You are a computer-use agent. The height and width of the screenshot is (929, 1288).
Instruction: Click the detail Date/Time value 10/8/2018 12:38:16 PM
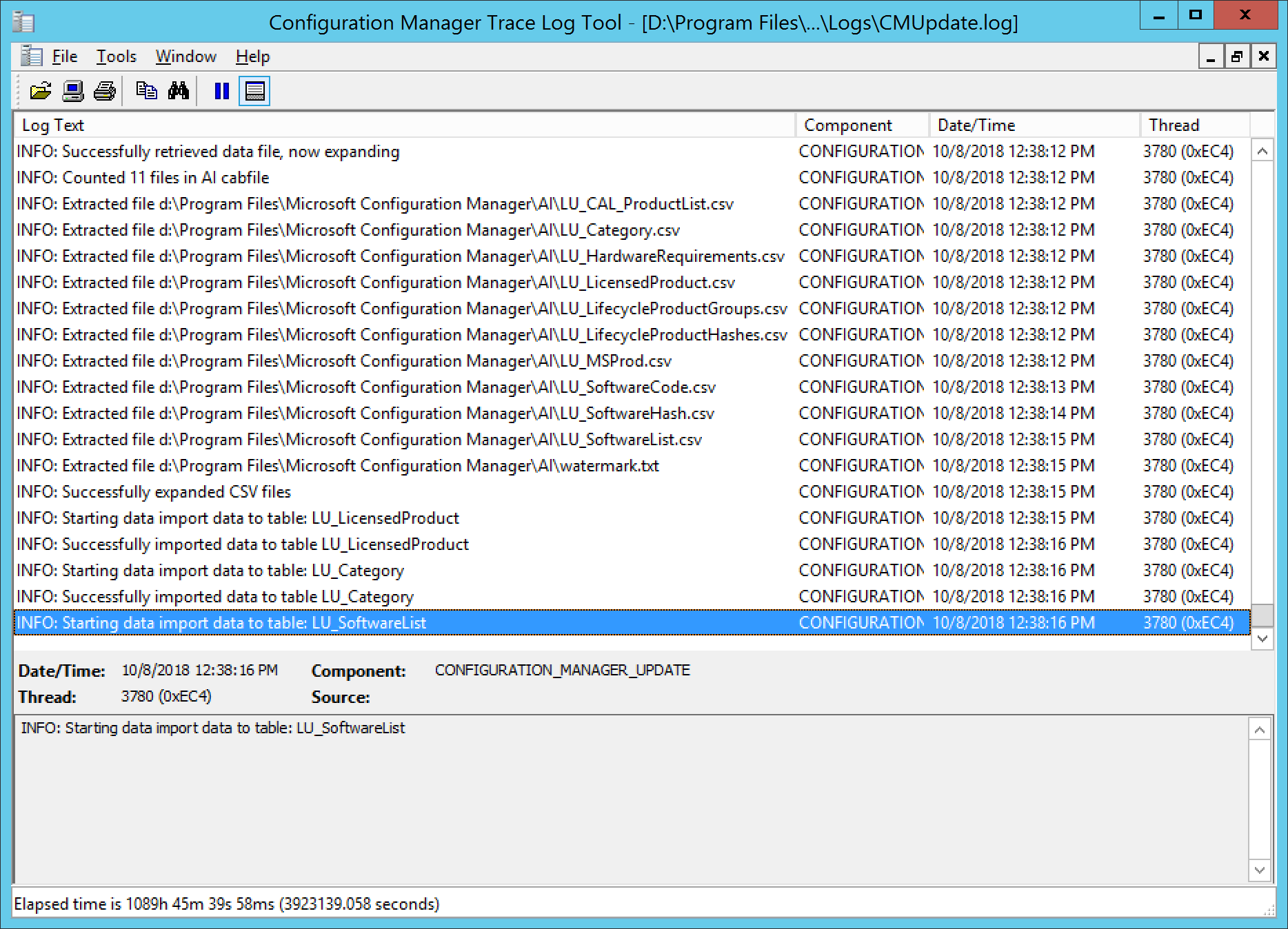(x=200, y=670)
